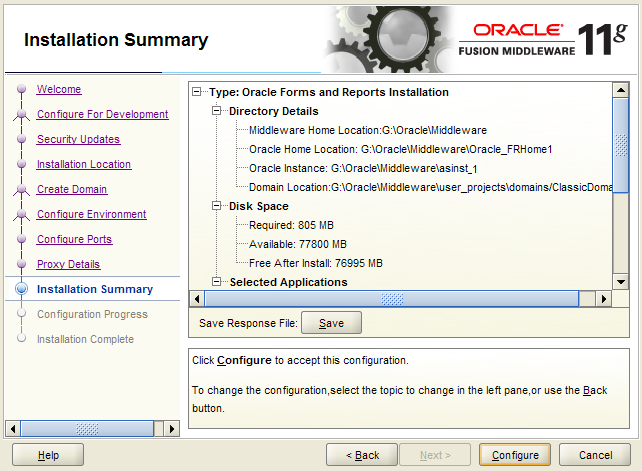Screen dimensions: 642x471
Task: Click the summary tree's horizontal scroll-right arrow
Action: (603, 298)
